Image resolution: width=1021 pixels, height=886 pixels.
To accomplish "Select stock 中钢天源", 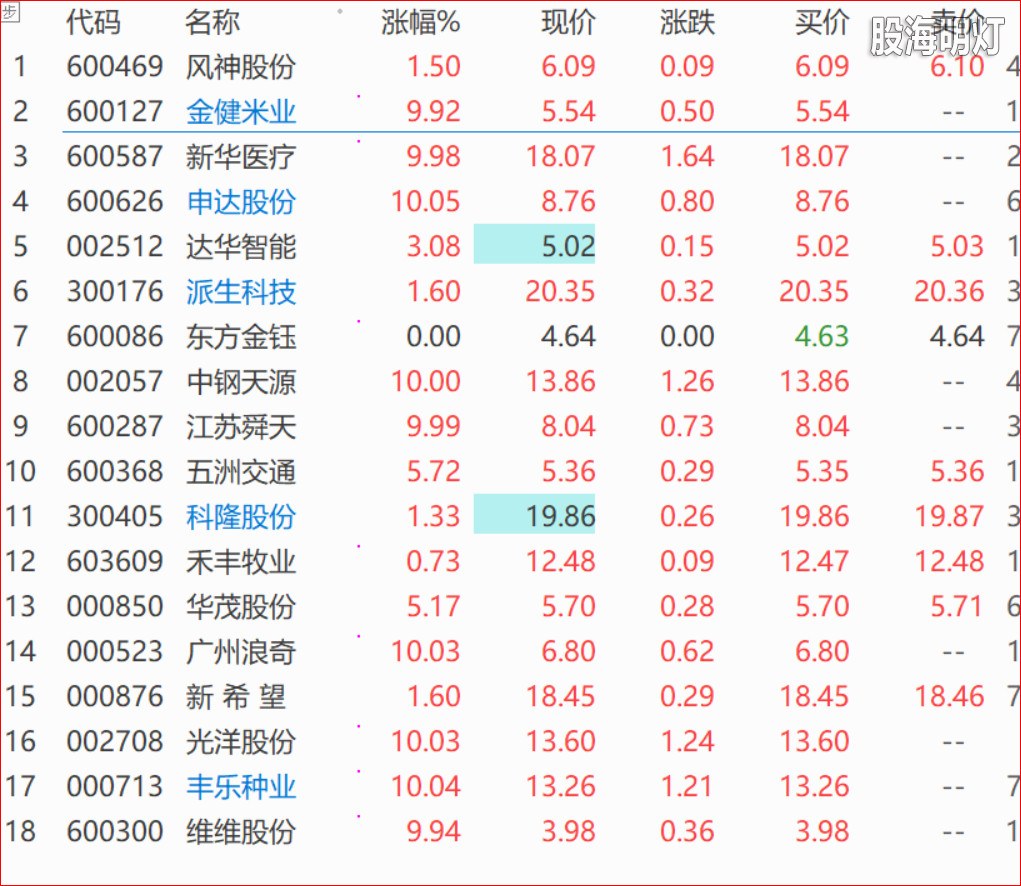I will [x=241, y=381].
